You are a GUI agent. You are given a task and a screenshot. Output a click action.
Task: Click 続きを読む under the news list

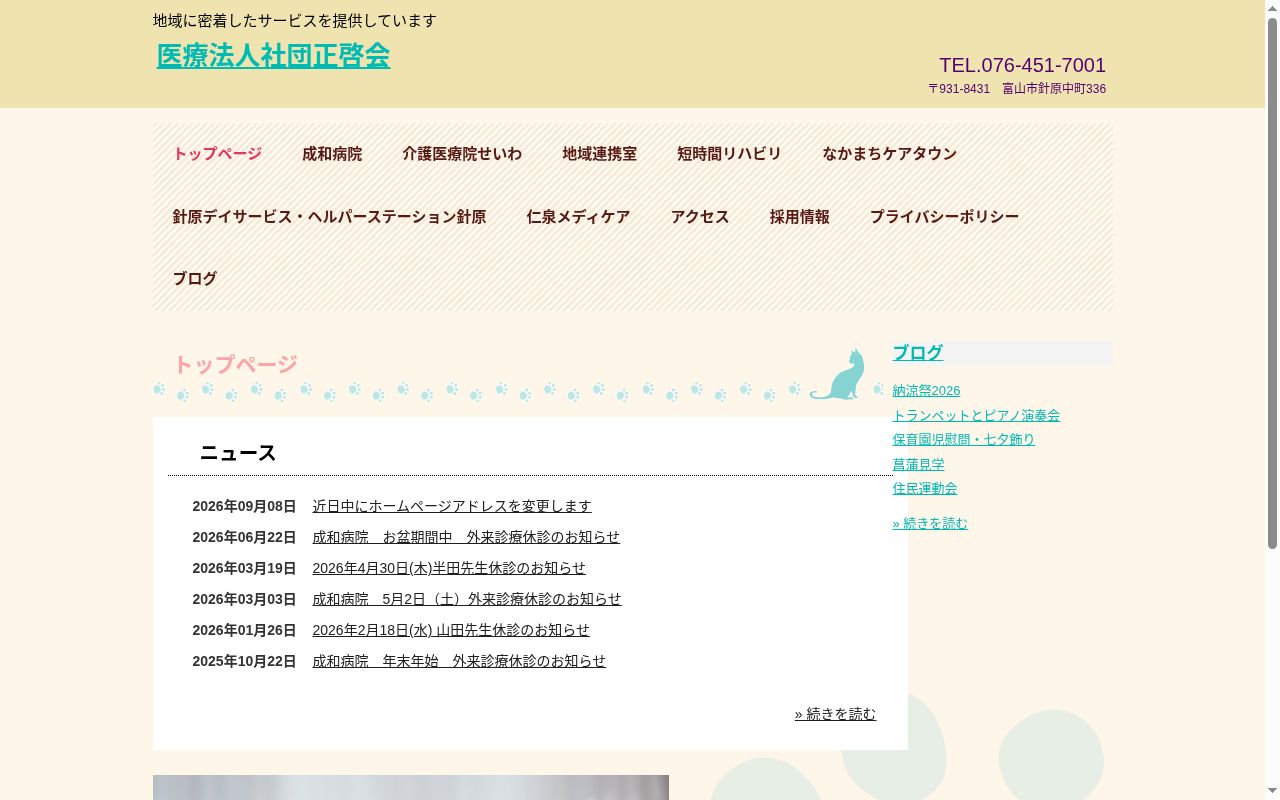(835, 714)
